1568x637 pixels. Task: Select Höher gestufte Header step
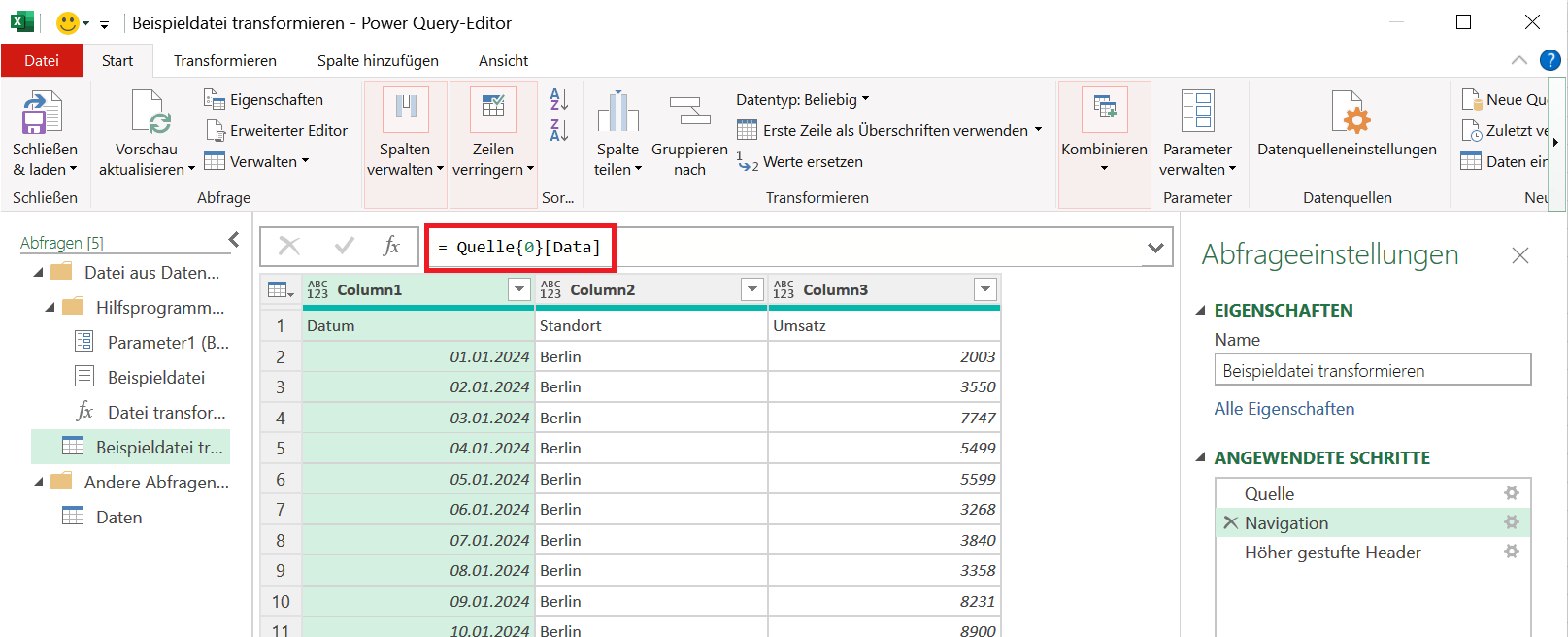pos(1333,552)
